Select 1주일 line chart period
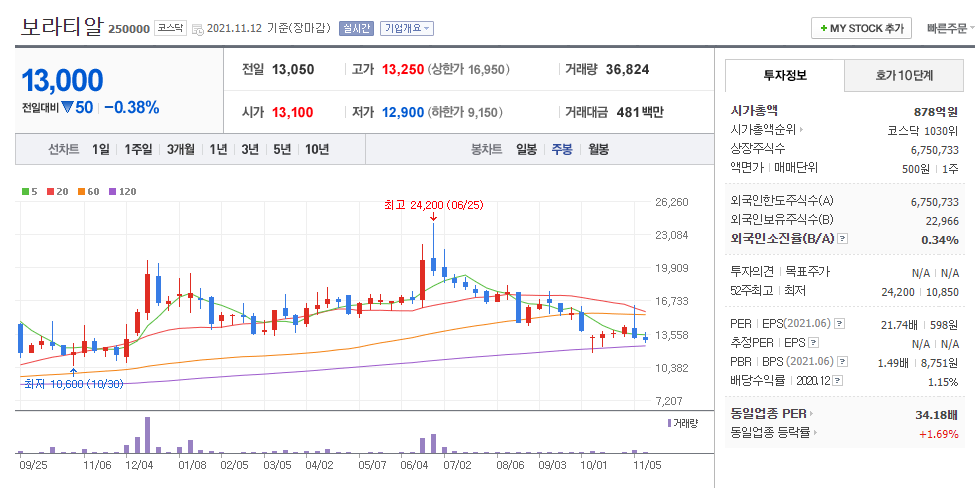 pyautogui.click(x=138, y=149)
